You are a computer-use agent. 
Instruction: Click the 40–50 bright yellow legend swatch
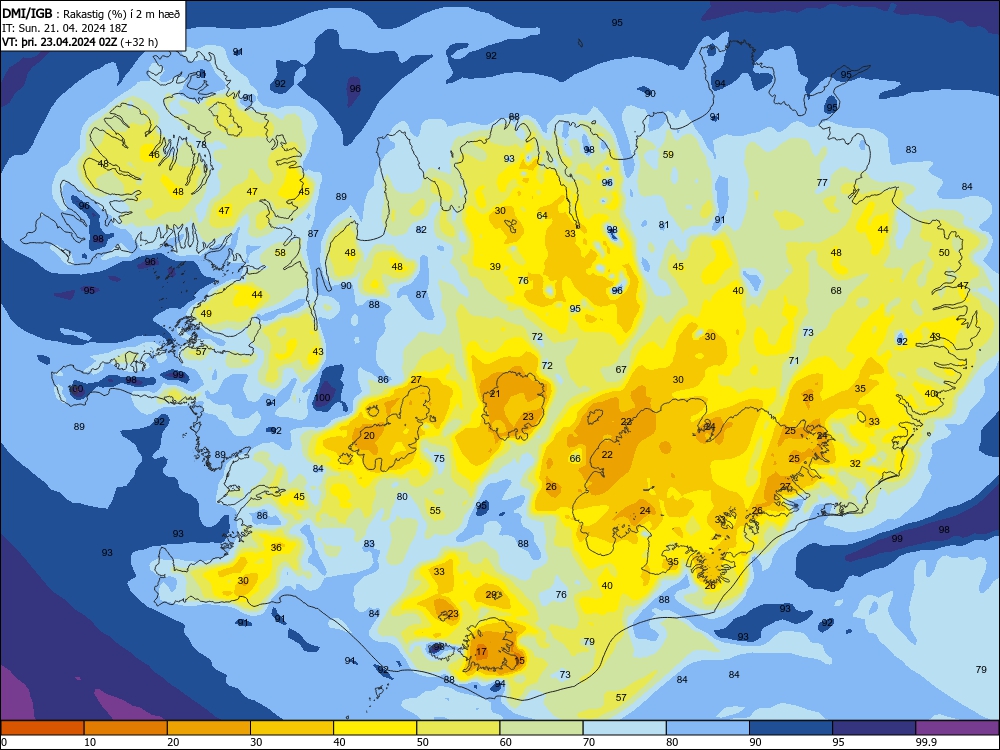pos(375,728)
